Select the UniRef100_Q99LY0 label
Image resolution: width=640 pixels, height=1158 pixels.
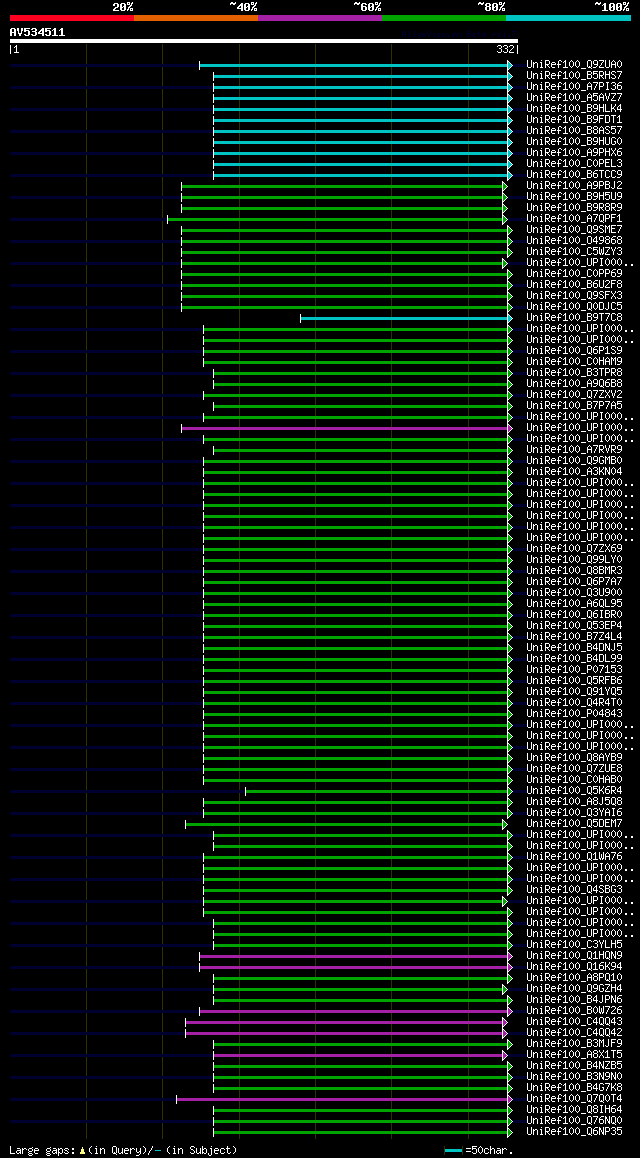574,561
